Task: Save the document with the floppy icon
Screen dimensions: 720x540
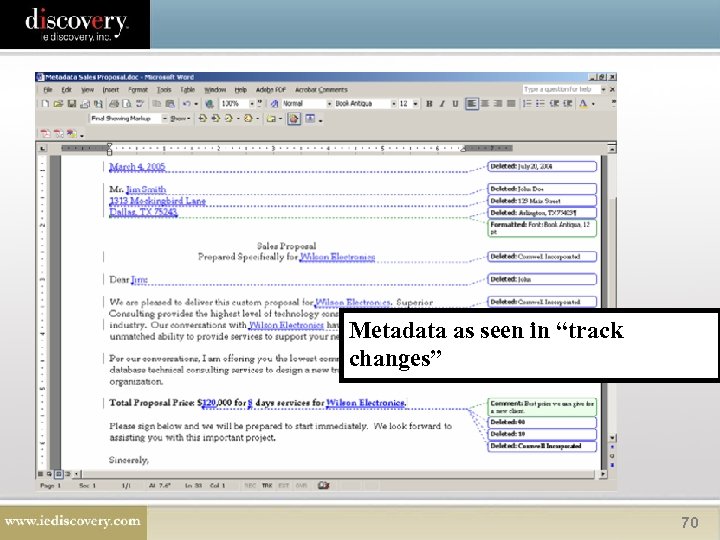Action: tap(71, 104)
